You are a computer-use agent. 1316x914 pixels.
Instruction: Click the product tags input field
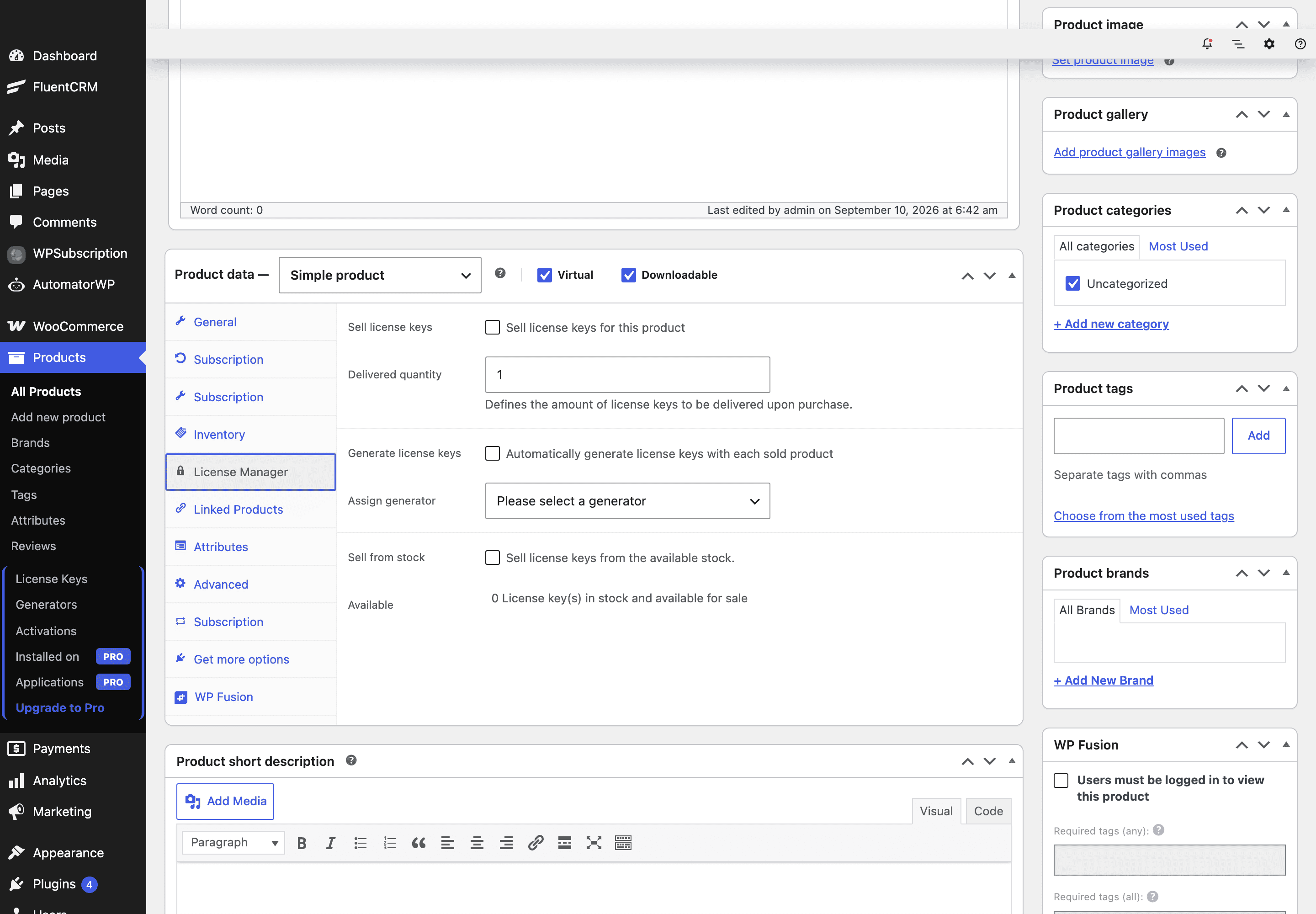click(1138, 435)
